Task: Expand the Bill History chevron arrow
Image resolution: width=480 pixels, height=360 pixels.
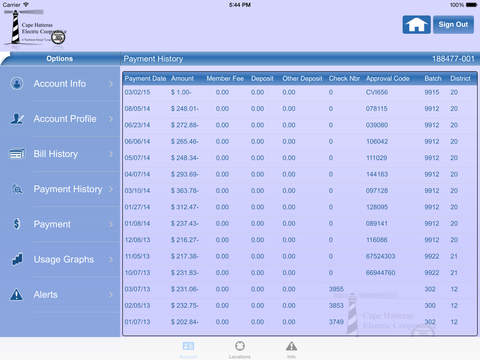Action: pyautogui.click(x=111, y=154)
